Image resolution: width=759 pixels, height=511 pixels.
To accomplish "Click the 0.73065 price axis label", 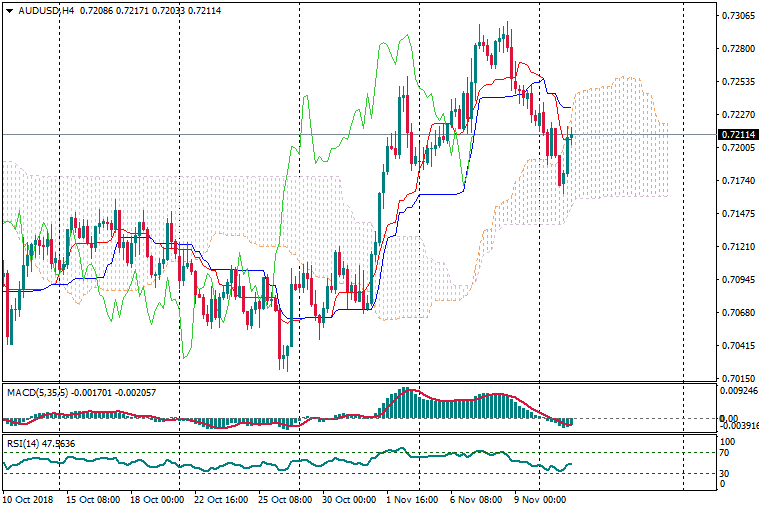I will [736, 16].
